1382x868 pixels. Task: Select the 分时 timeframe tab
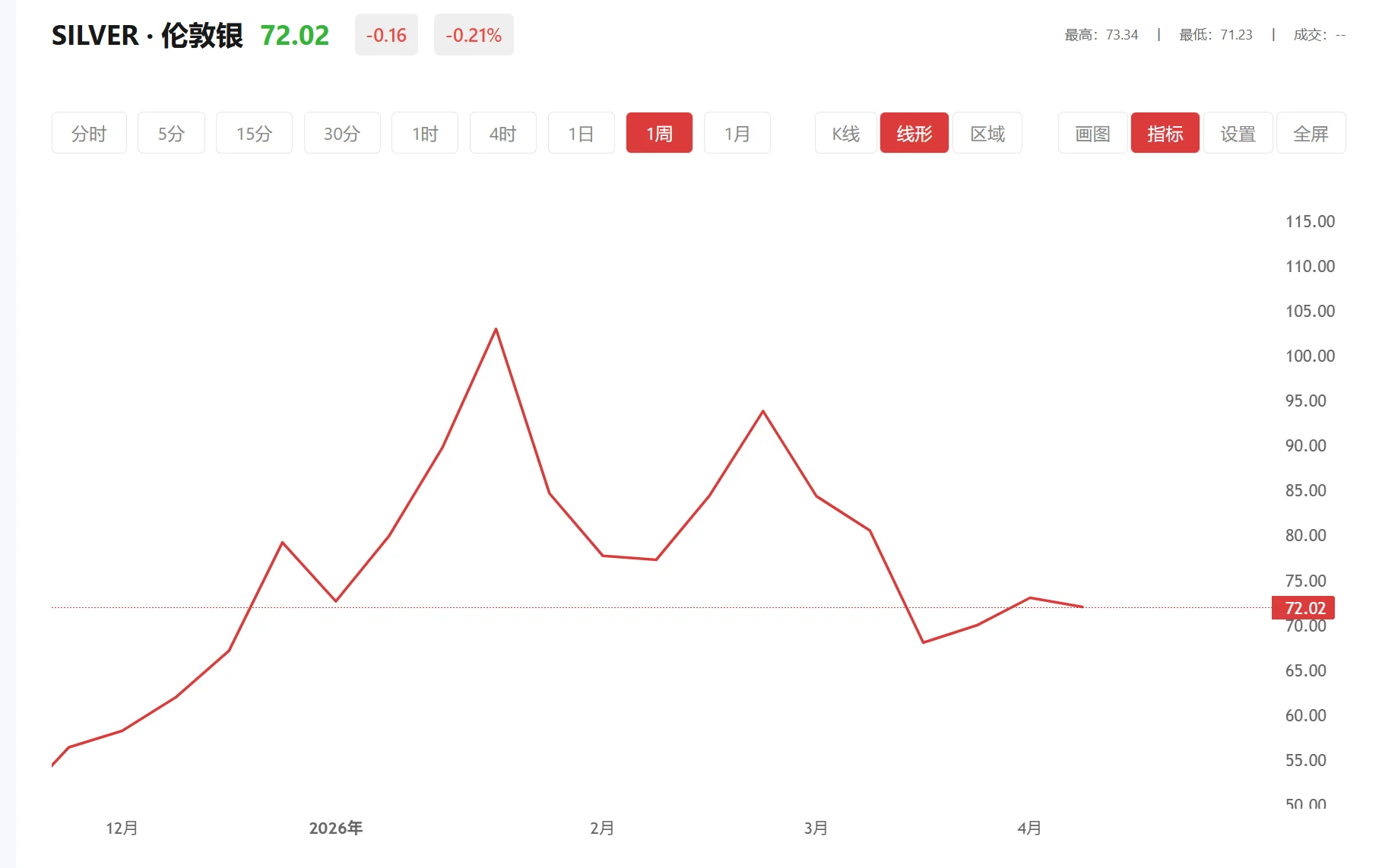tap(89, 133)
